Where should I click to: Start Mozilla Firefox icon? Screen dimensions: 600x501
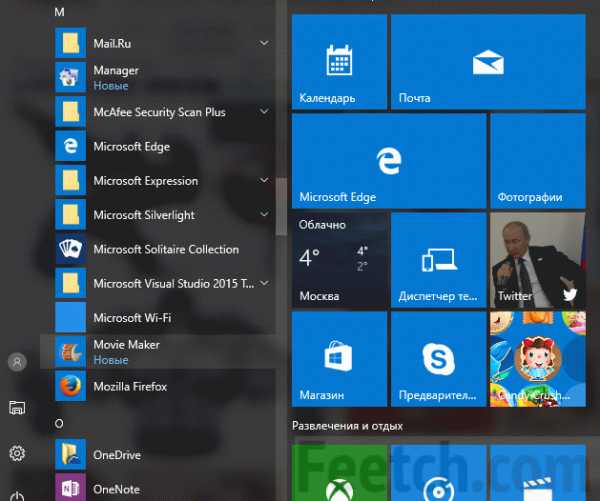70,386
